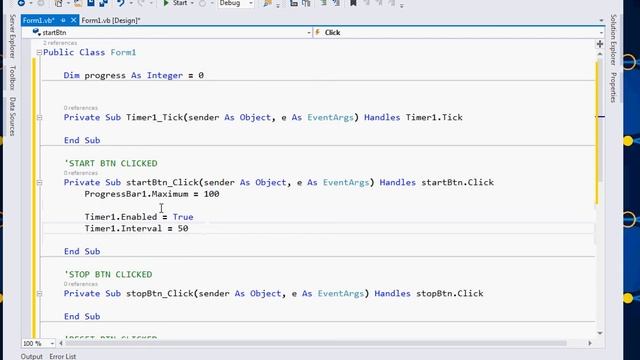
Task: Click the 'START BTN CLICKED' comment
Action: [111, 163]
